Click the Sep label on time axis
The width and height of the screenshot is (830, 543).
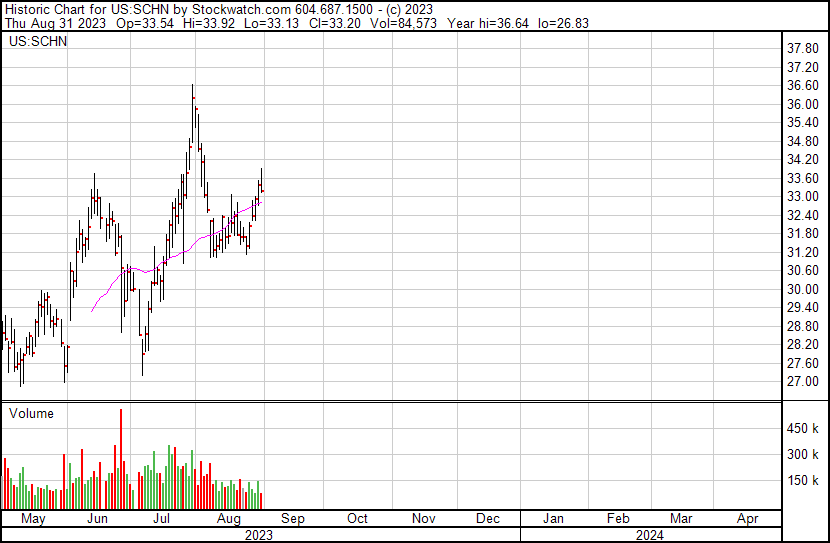pyautogui.click(x=293, y=519)
